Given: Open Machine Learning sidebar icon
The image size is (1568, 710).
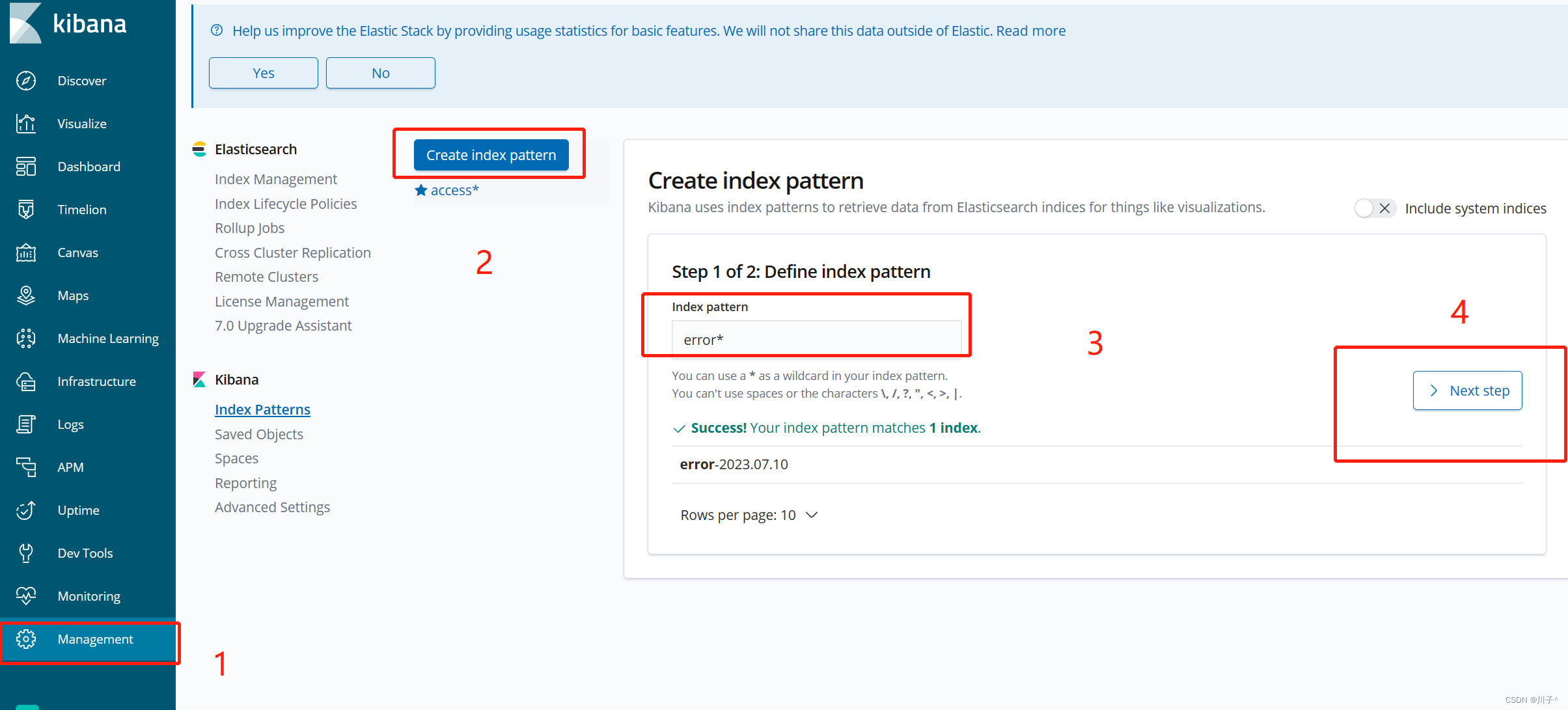Looking at the screenshot, I should point(26,338).
